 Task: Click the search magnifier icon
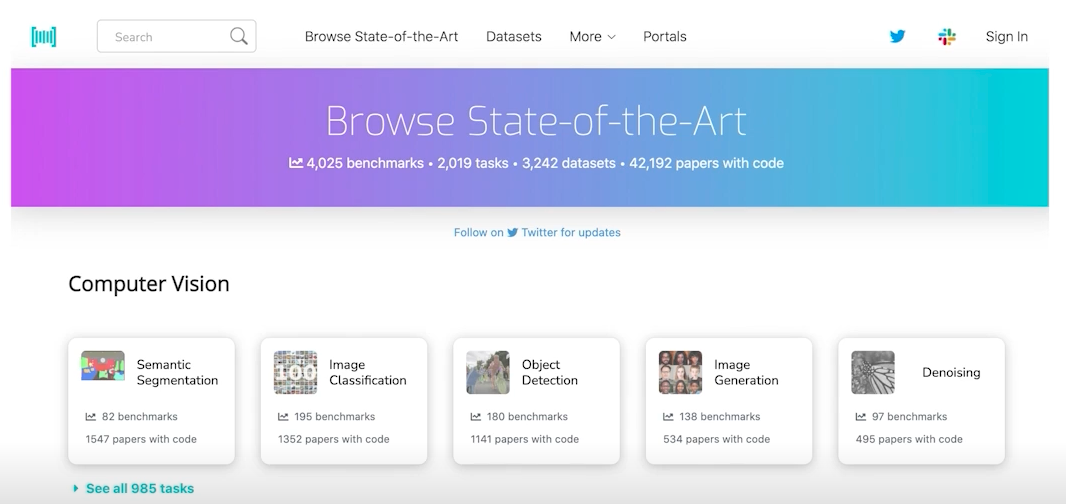[x=238, y=37]
